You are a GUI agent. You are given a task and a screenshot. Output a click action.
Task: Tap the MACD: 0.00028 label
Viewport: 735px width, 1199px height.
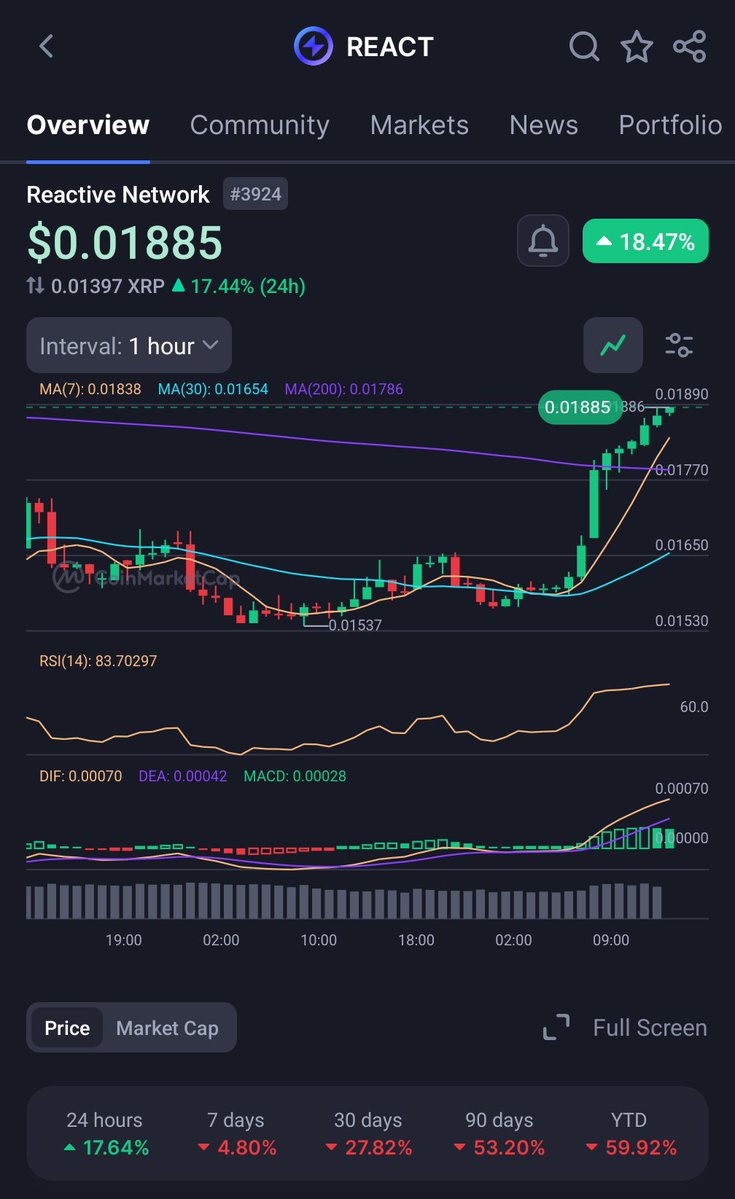[294, 776]
